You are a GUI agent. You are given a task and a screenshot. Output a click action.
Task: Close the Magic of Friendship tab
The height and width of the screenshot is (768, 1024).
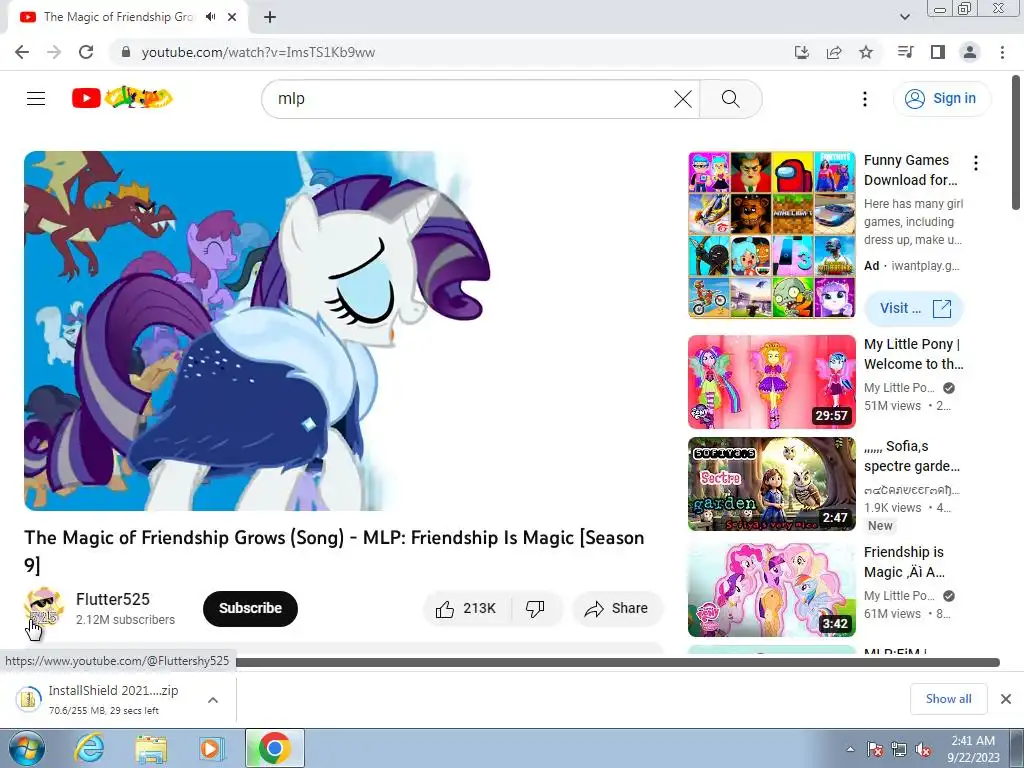point(232,17)
